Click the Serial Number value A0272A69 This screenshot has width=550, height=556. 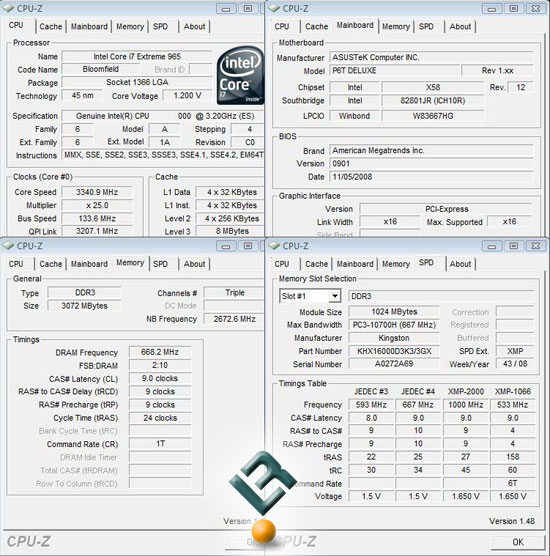(394, 363)
